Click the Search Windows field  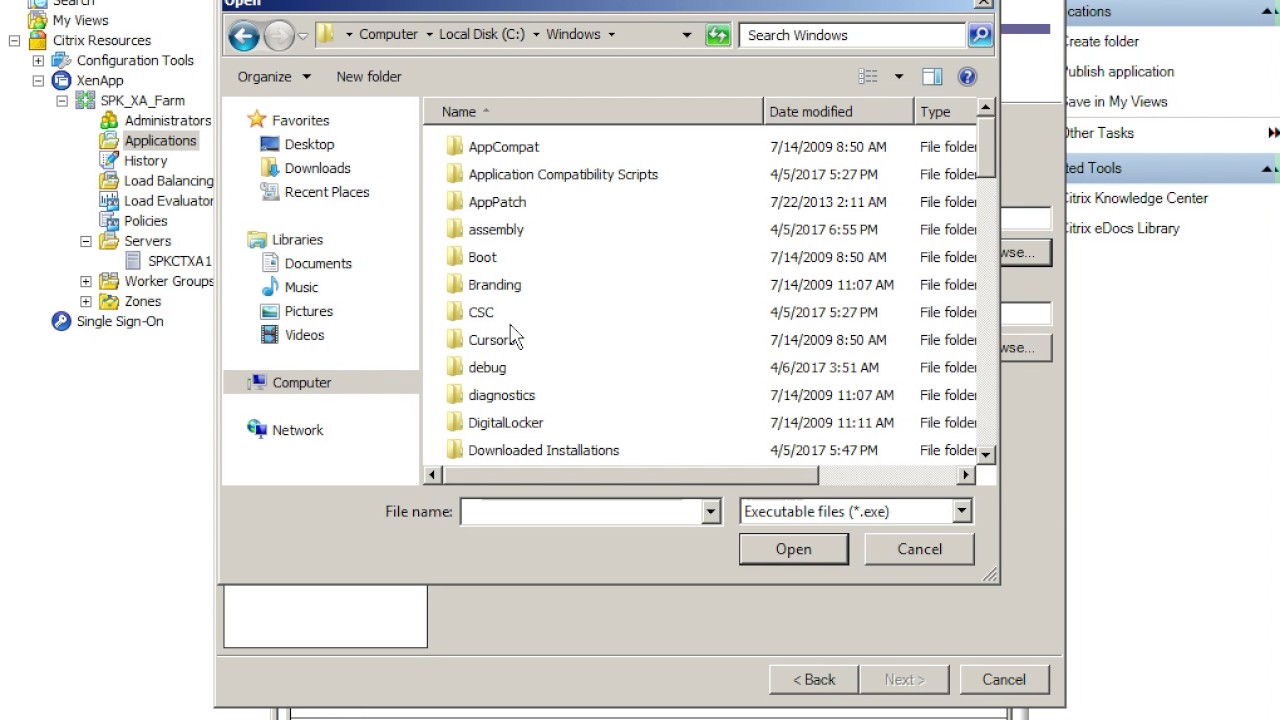click(x=854, y=35)
